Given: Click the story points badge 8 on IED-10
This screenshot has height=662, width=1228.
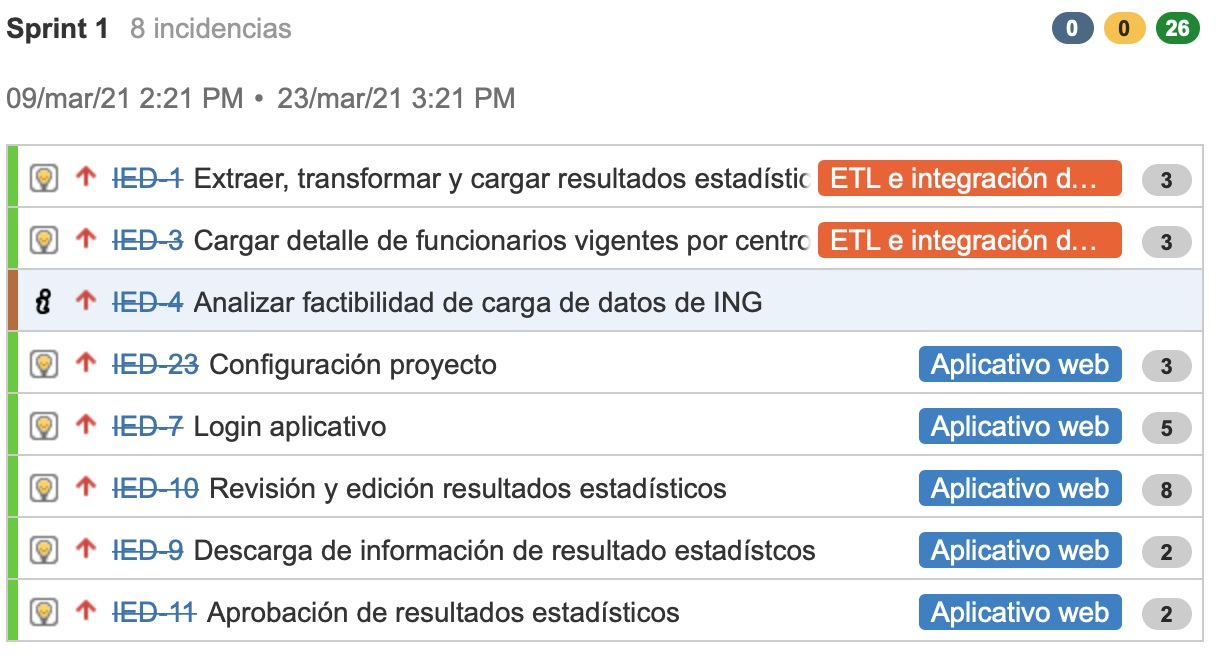Looking at the screenshot, I should (1166, 489).
